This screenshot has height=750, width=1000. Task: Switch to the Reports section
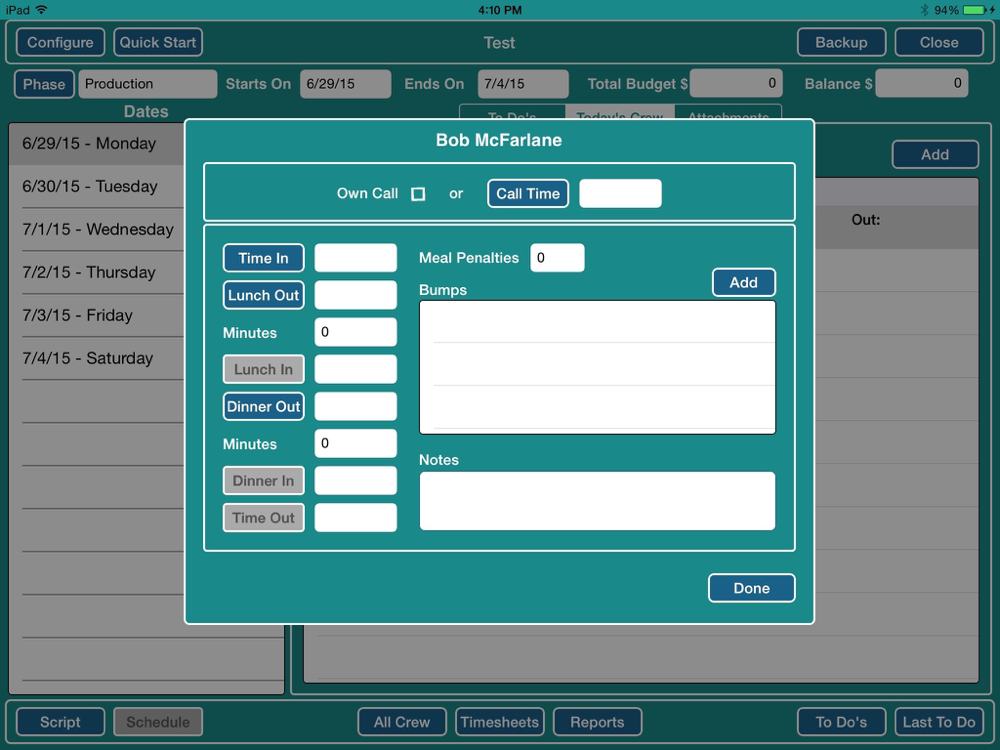(597, 722)
